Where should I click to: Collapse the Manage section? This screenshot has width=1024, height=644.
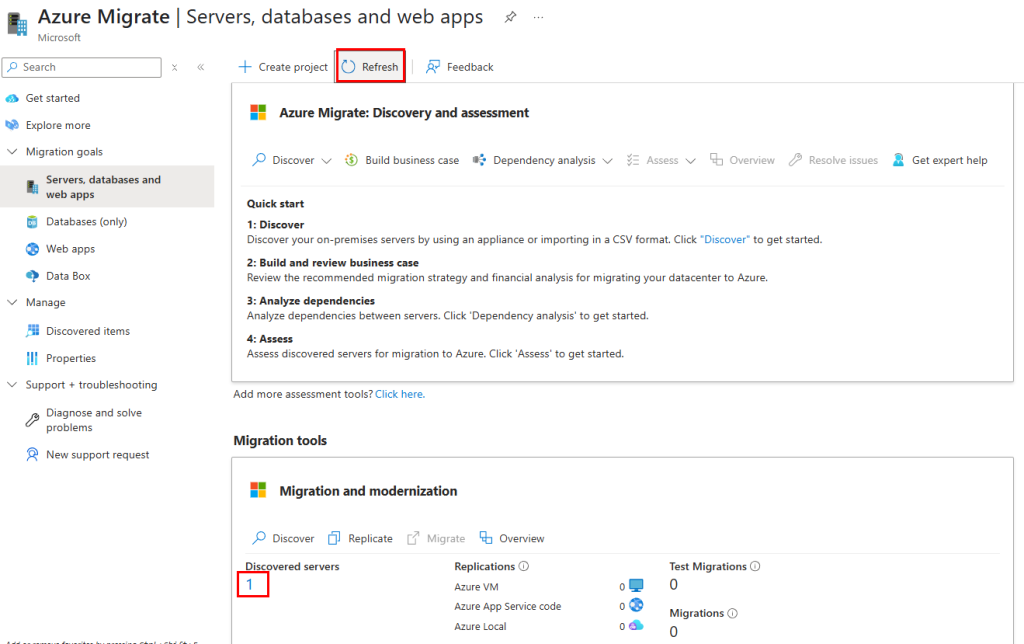[x=12, y=302]
